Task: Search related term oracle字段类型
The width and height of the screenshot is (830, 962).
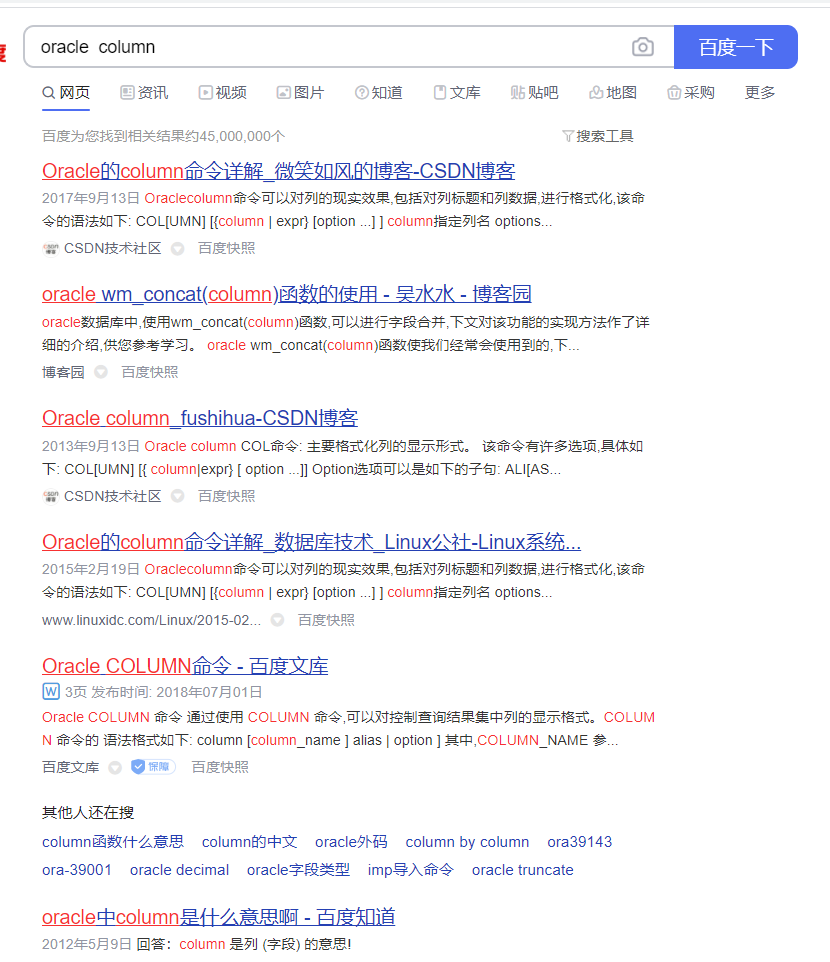Action: tap(298, 870)
